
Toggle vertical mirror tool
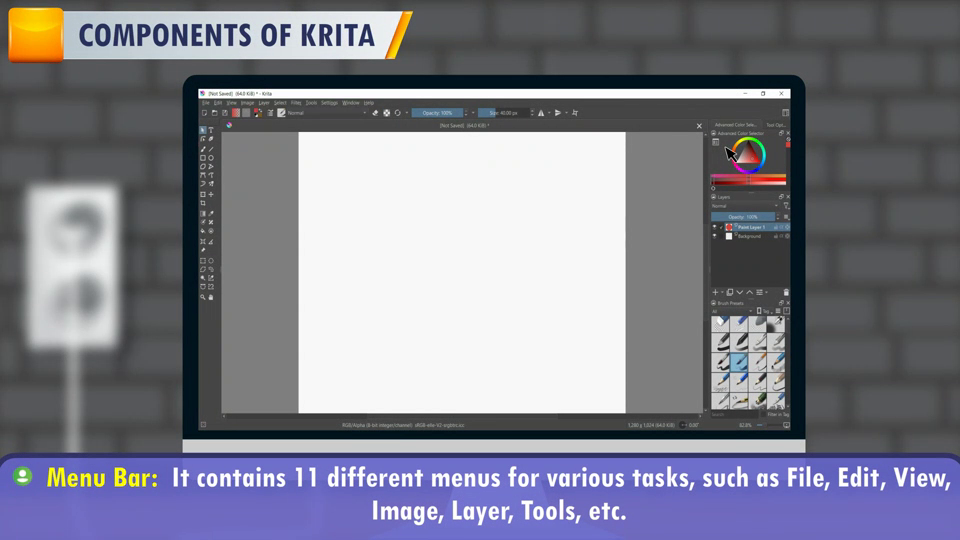(558, 113)
